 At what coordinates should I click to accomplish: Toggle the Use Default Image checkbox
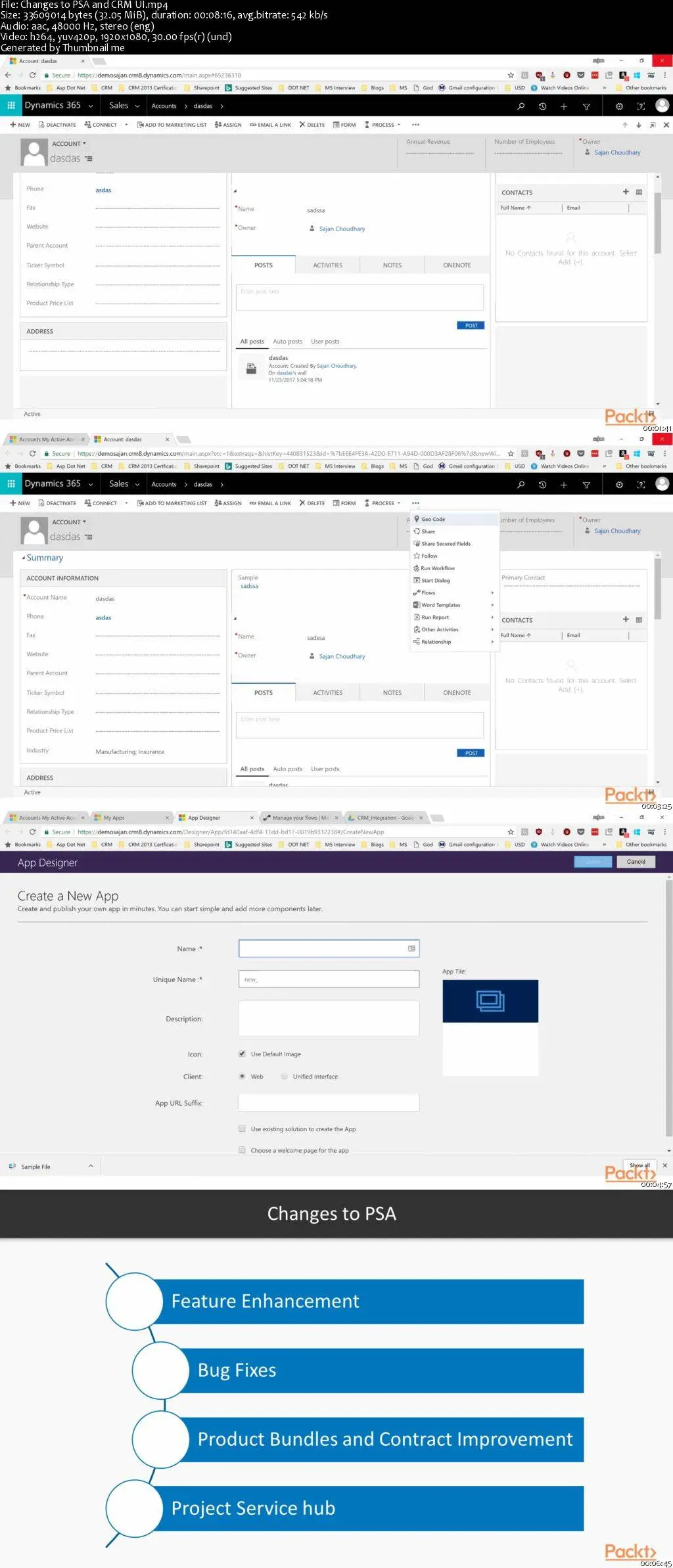point(242,1054)
